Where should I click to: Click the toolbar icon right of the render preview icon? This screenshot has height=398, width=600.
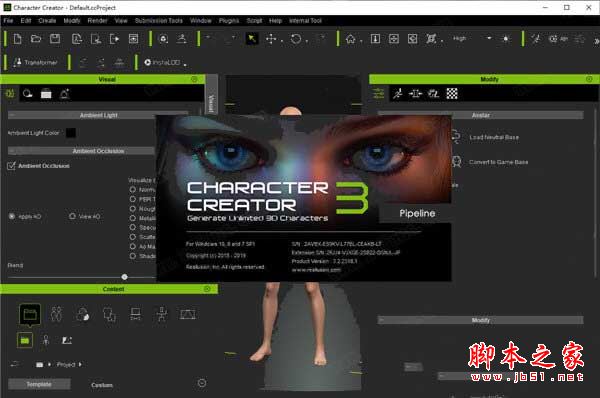click(x=163, y=39)
